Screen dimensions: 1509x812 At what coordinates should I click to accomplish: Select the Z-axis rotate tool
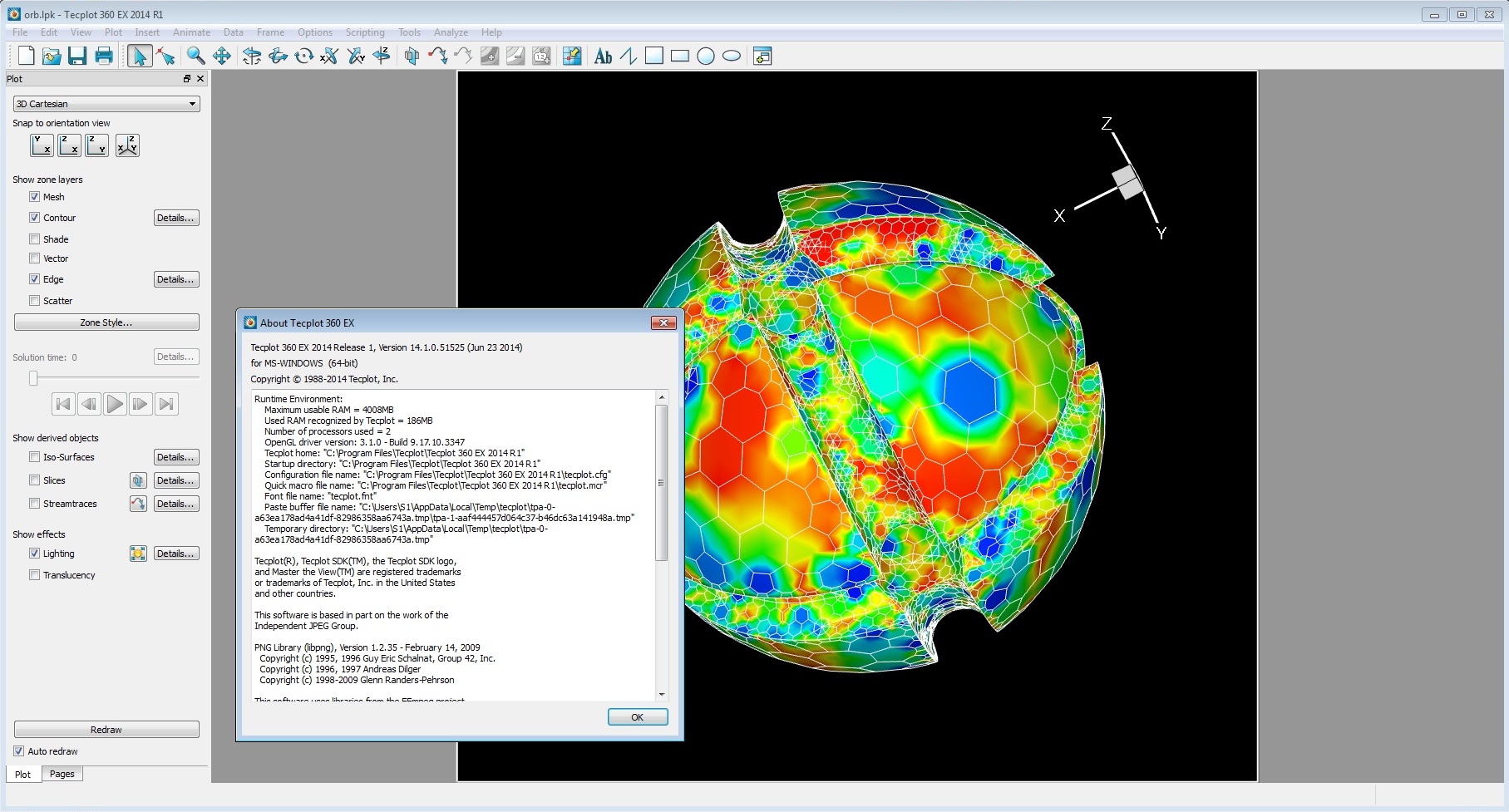tap(382, 56)
